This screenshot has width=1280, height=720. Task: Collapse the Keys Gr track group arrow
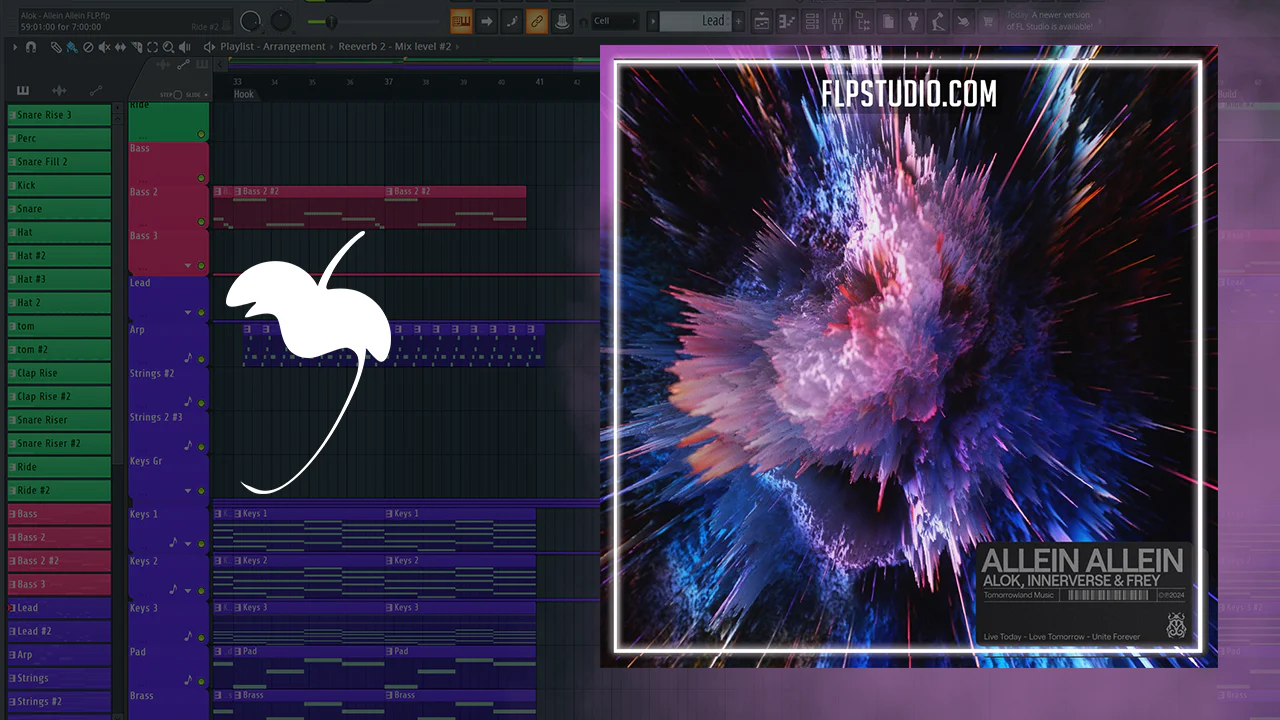coord(188,491)
